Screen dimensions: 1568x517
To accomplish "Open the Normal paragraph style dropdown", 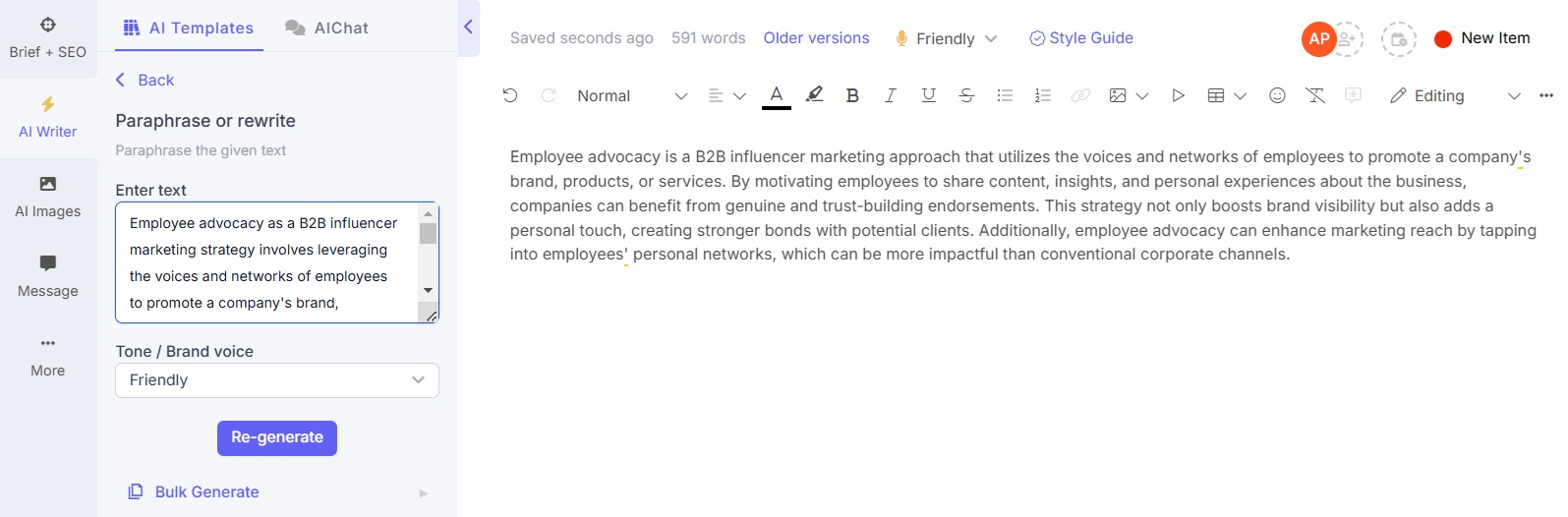I will [x=632, y=95].
